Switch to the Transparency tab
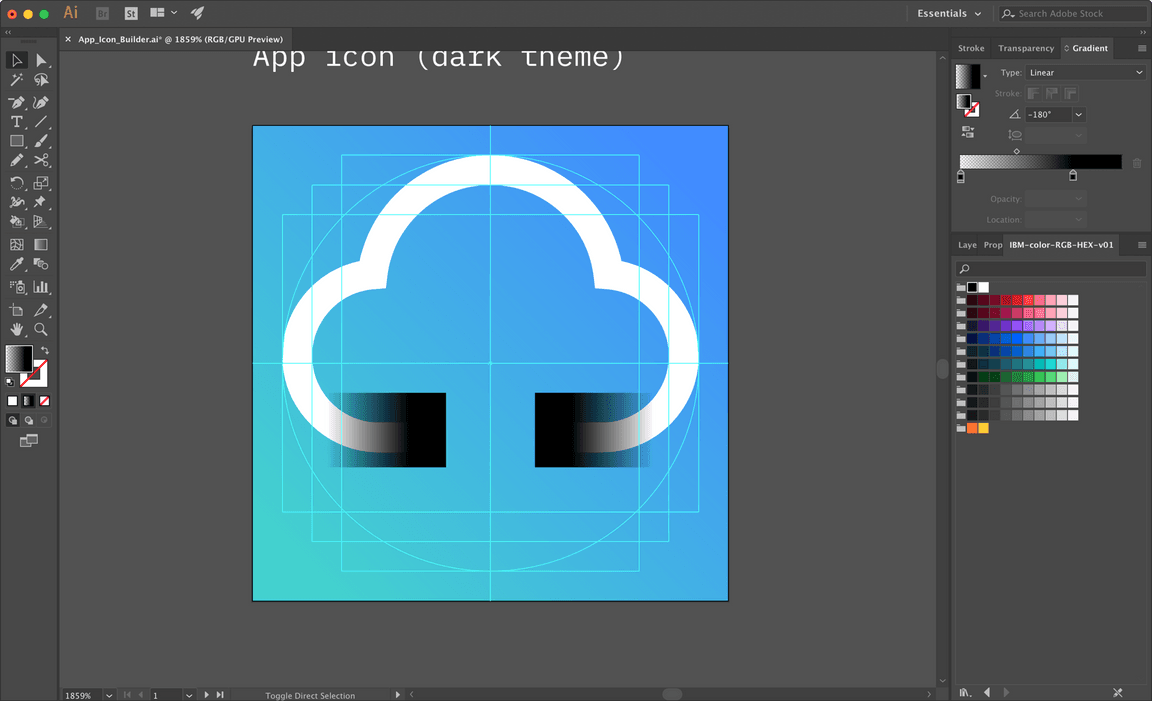This screenshot has width=1152, height=701. (1026, 48)
